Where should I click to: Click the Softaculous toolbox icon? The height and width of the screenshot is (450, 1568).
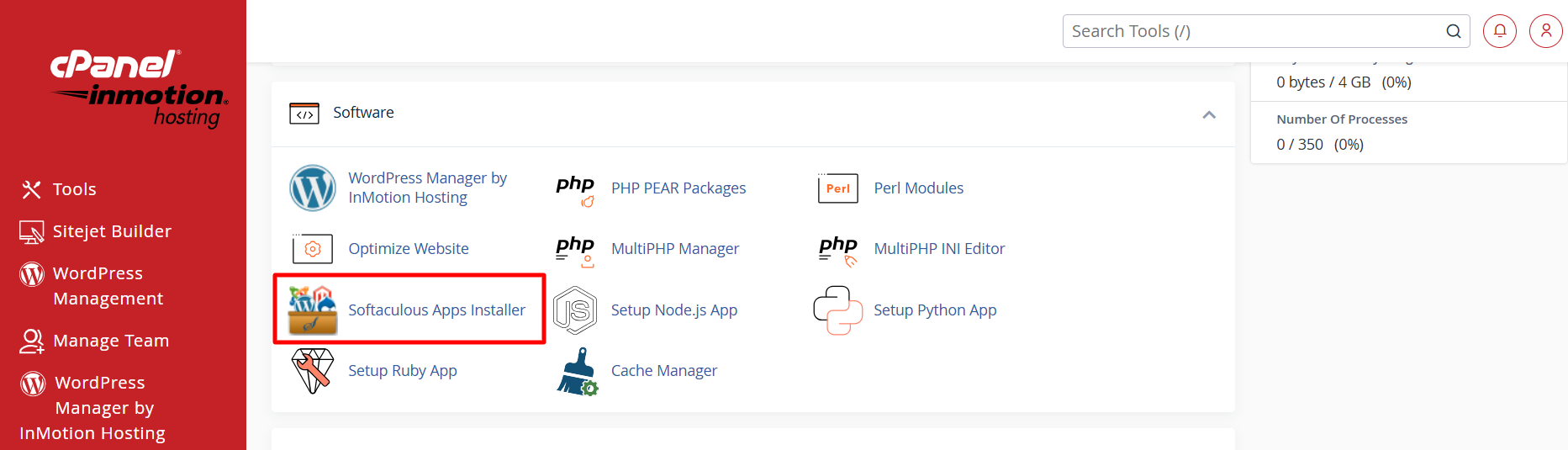(x=313, y=310)
